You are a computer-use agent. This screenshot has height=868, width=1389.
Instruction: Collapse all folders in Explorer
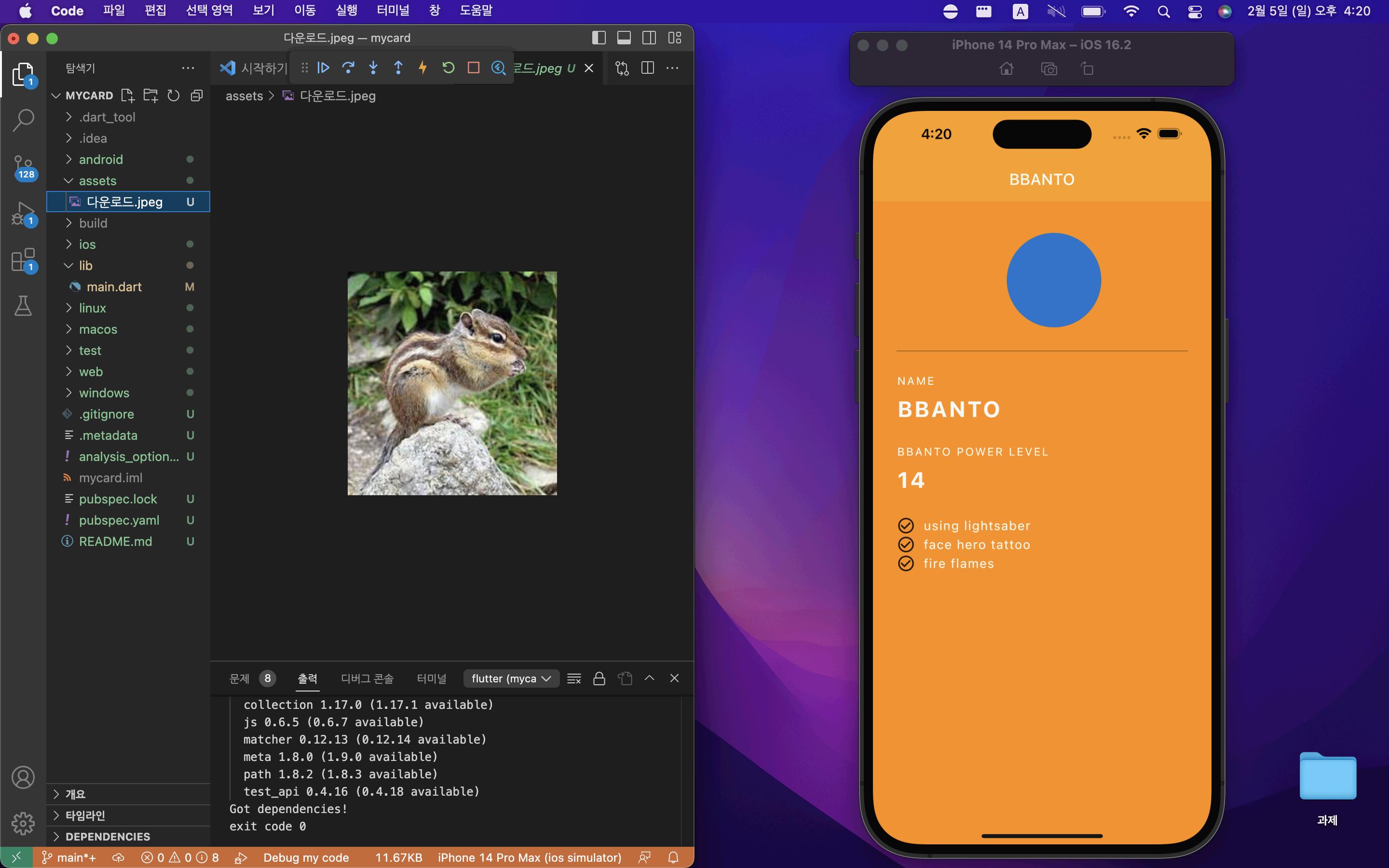coord(196,95)
